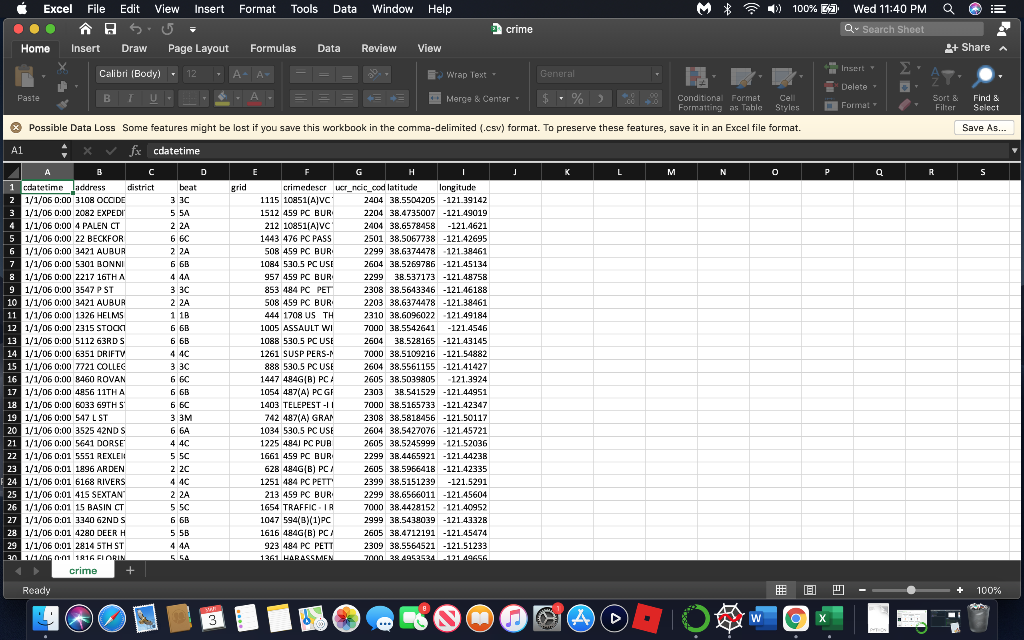Apply Percent Style formatting
Viewport: 1024px width, 640px height.
click(577, 98)
